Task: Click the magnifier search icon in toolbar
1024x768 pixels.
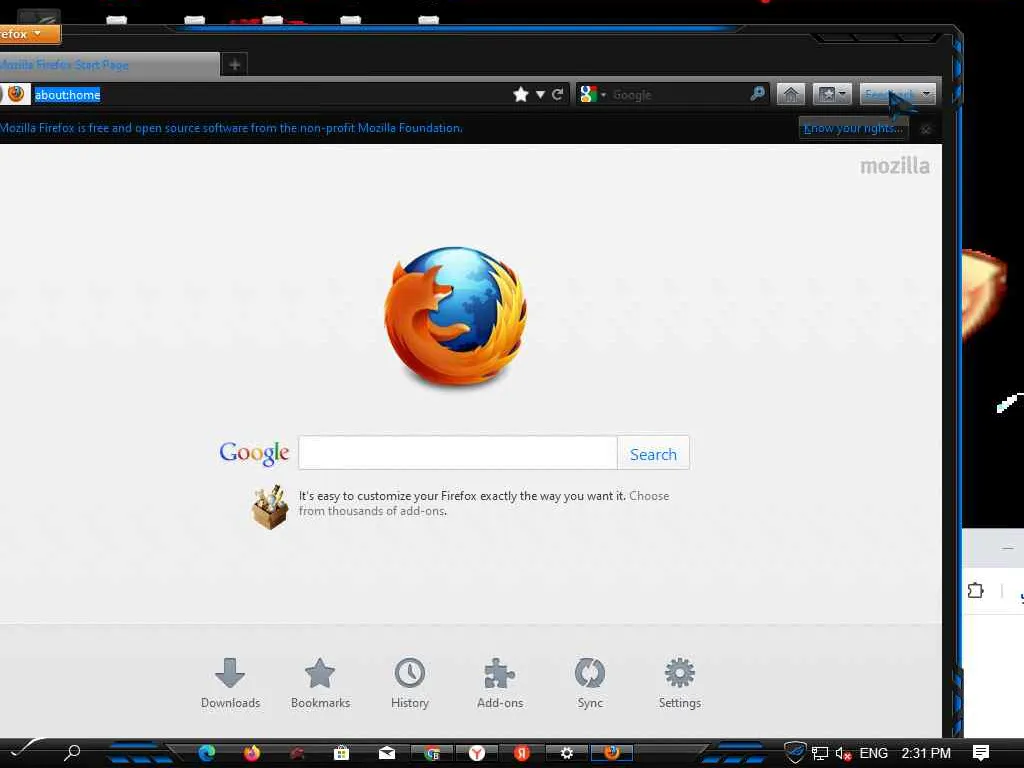Action: click(758, 94)
